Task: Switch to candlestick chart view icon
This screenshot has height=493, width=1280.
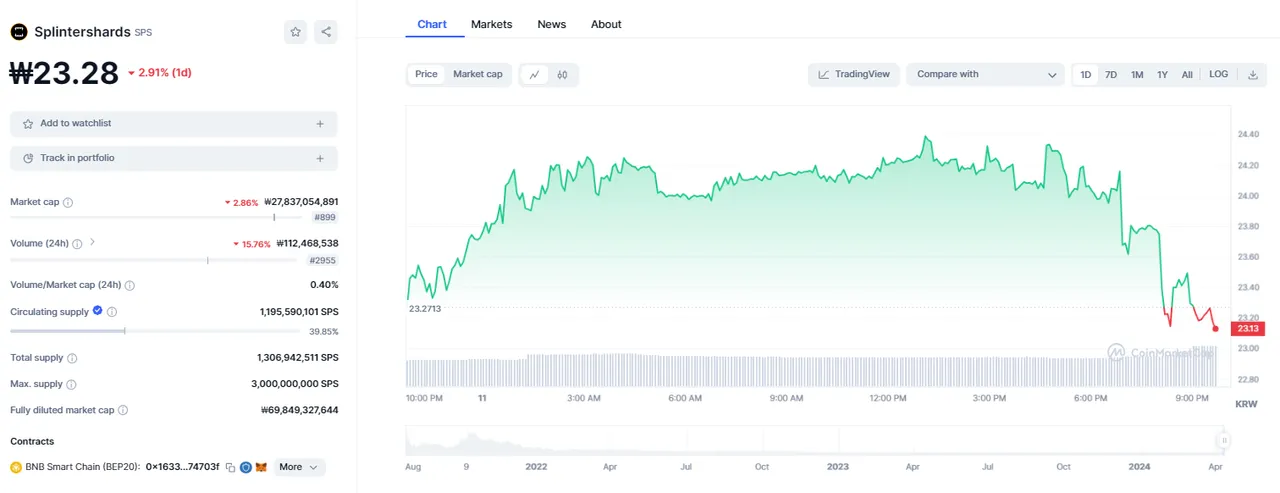Action: pyautogui.click(x=562, y=74)
